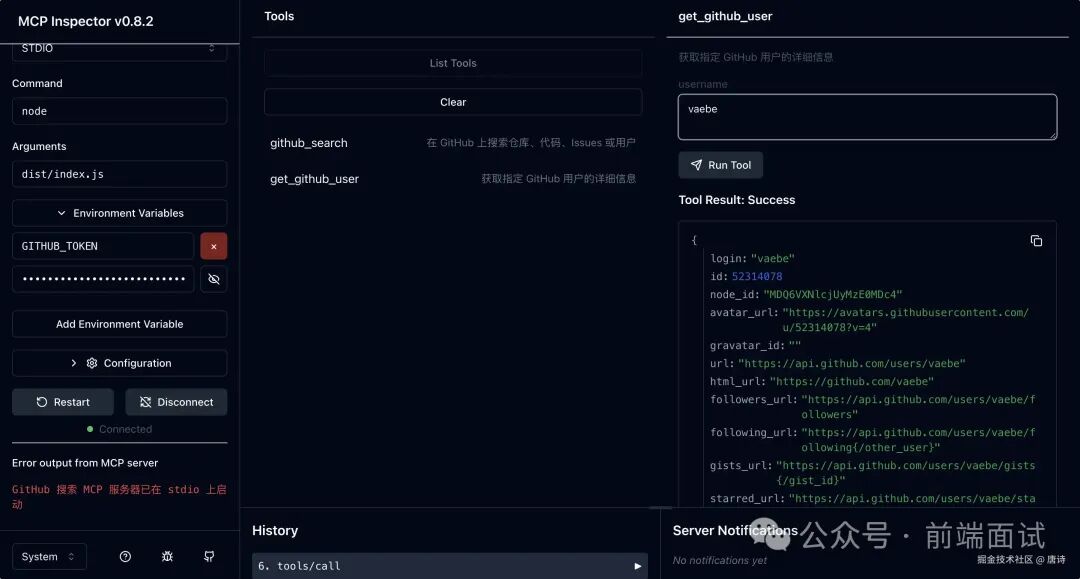Collapse the Environment Variables section
Image resolution: width=1080 pixels, height=579 pixels.
click(119, 213)
